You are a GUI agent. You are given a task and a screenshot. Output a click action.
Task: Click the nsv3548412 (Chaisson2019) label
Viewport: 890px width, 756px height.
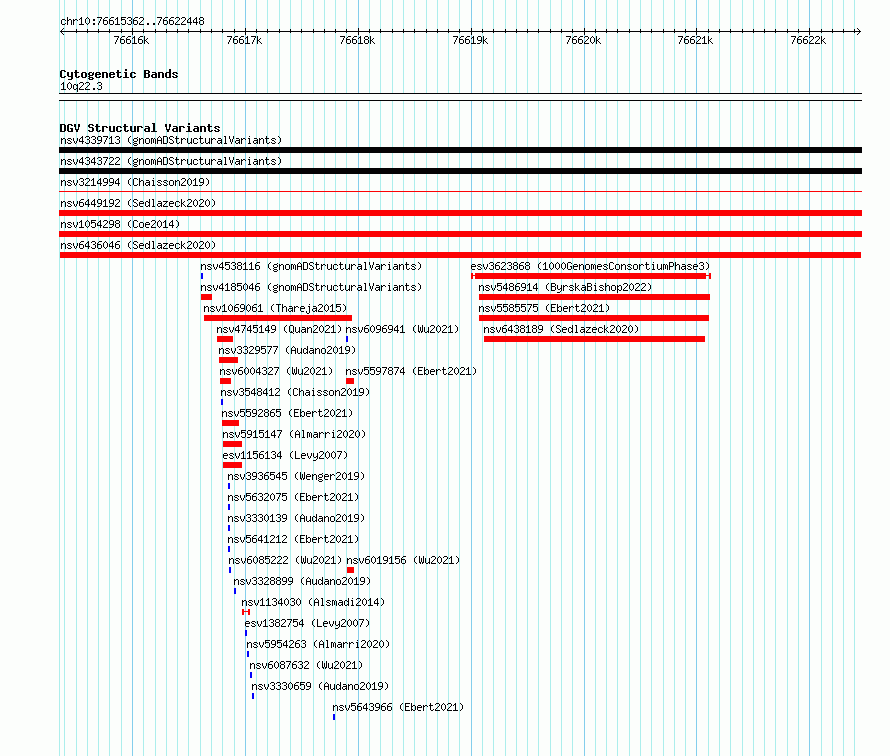point(295,392)
